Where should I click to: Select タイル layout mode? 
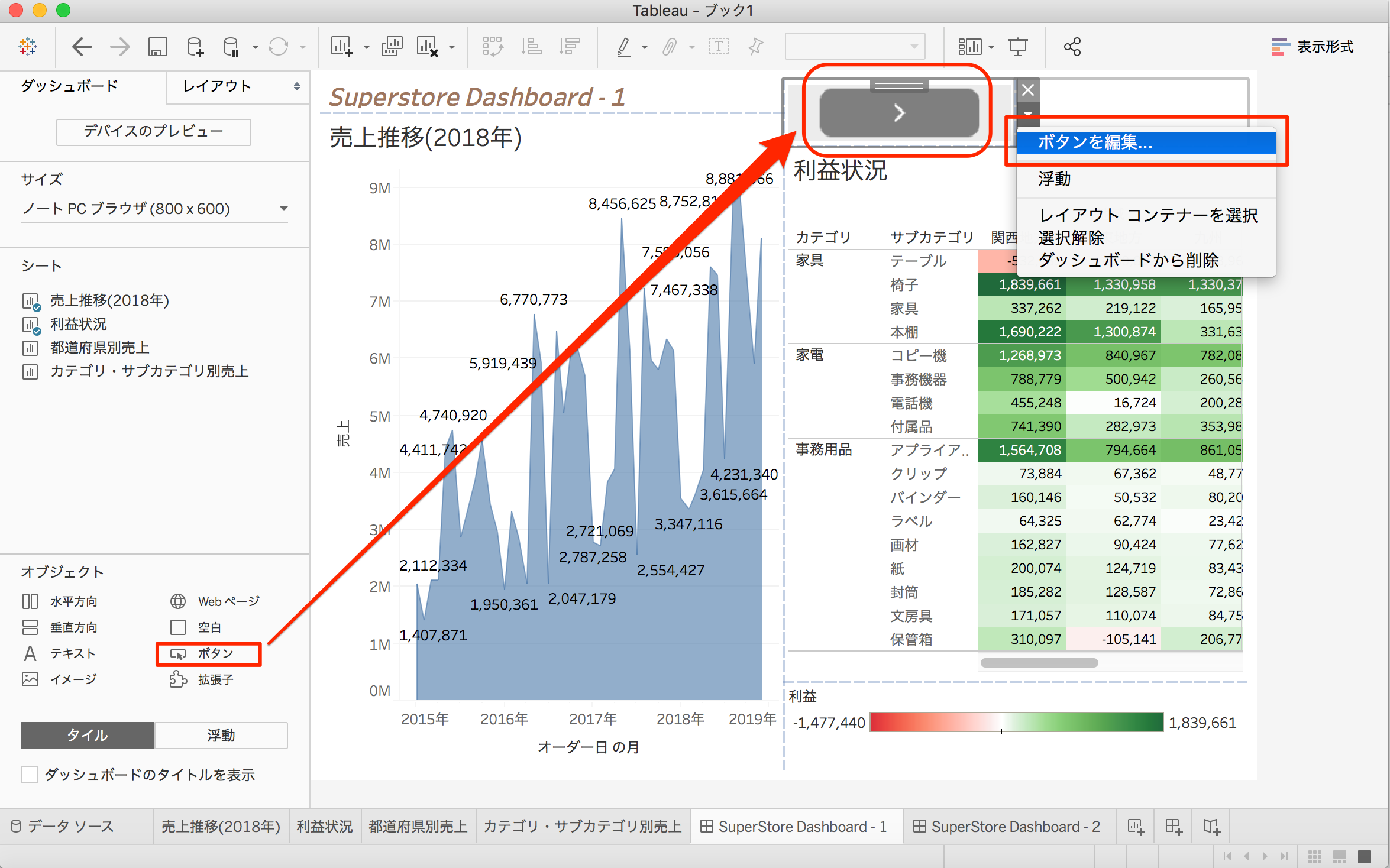click(87, 736)
